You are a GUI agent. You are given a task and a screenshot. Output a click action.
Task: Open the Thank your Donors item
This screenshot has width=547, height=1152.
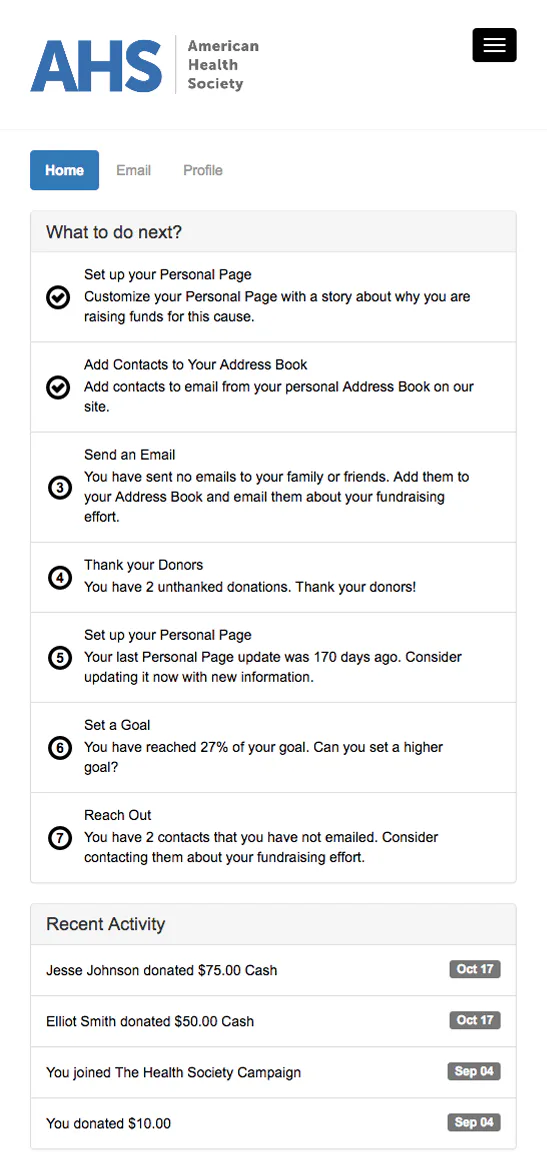[x=273, y=577]
